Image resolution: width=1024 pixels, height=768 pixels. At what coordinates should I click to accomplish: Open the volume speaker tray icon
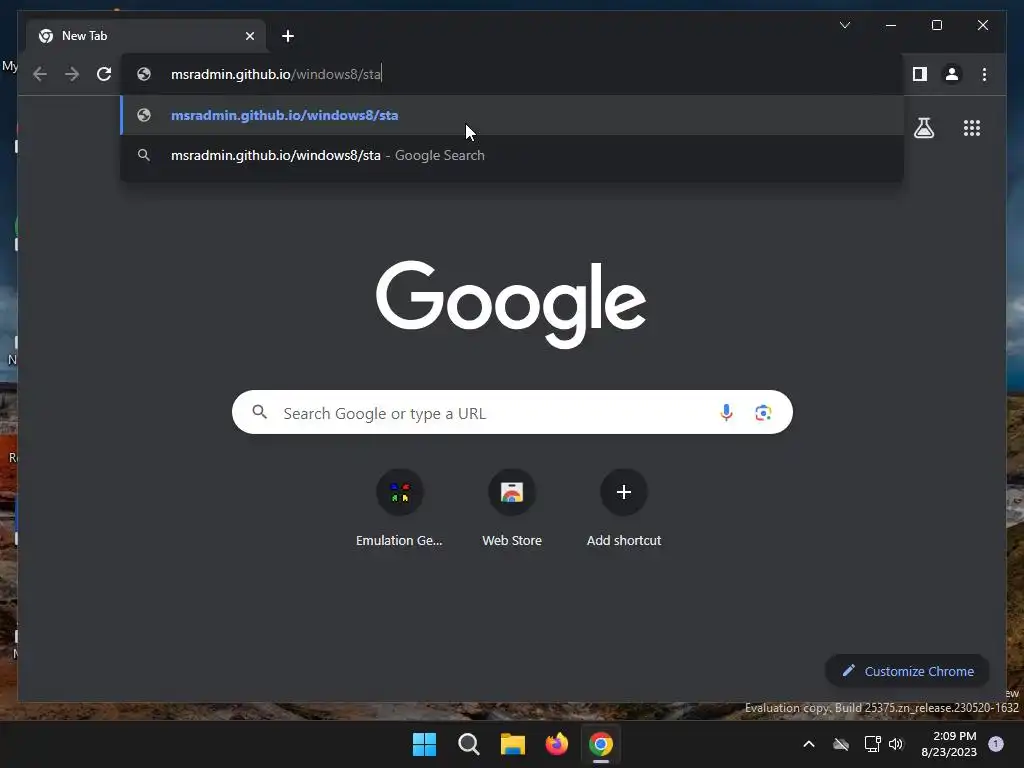pyautogui.click(x=895, y=744)
